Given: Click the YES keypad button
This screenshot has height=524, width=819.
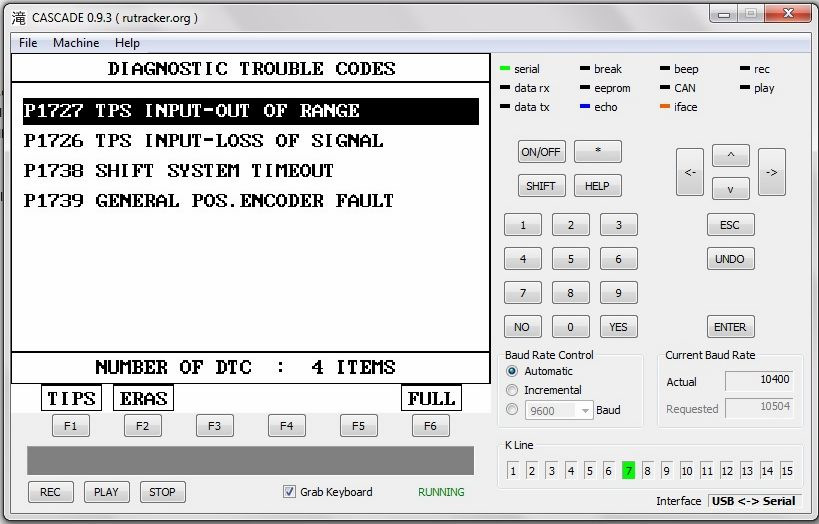Looking at the screenshot, I should pyautogui.click(x=619, y=327).
